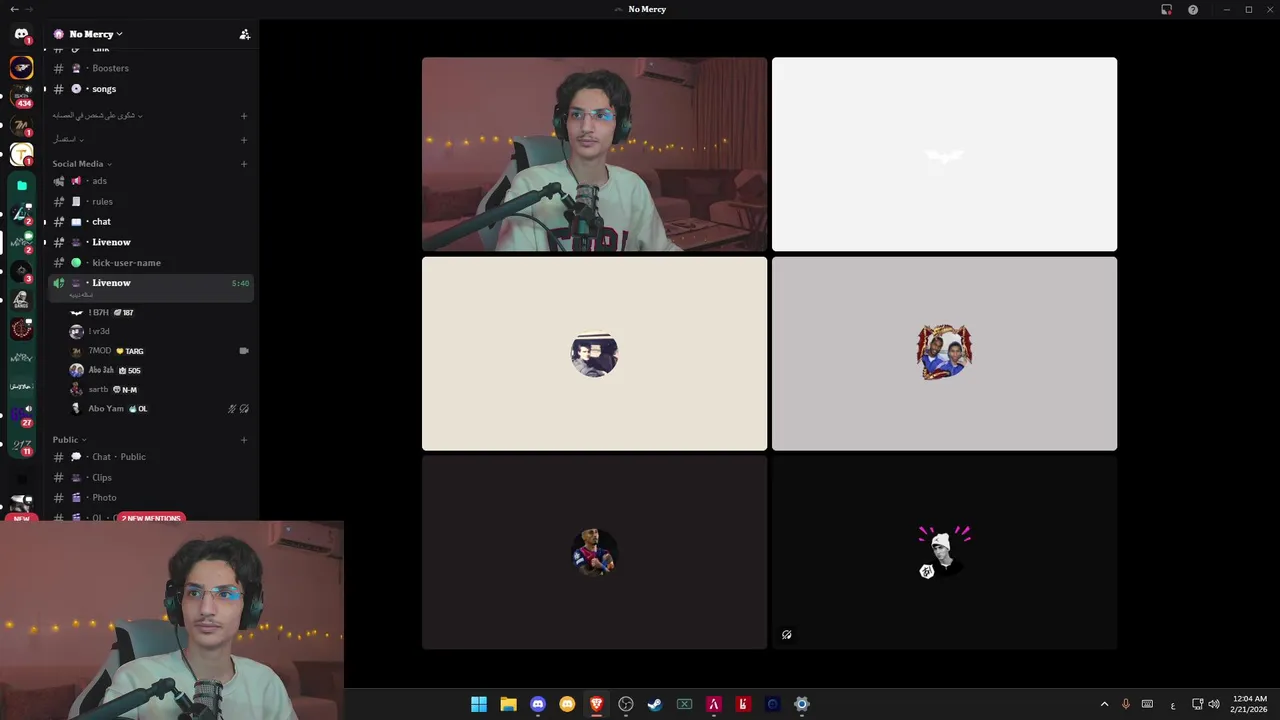Image resolution: width=1280 pixels, height=720 pixels.
Task: Open Discord direct messages home icon
Action: pyautogui.click(x=21, y=34)
